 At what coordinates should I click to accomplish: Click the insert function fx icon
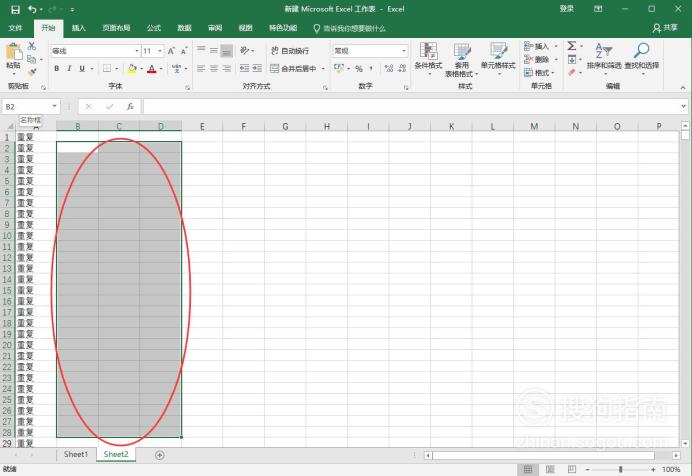pos(130,107)
